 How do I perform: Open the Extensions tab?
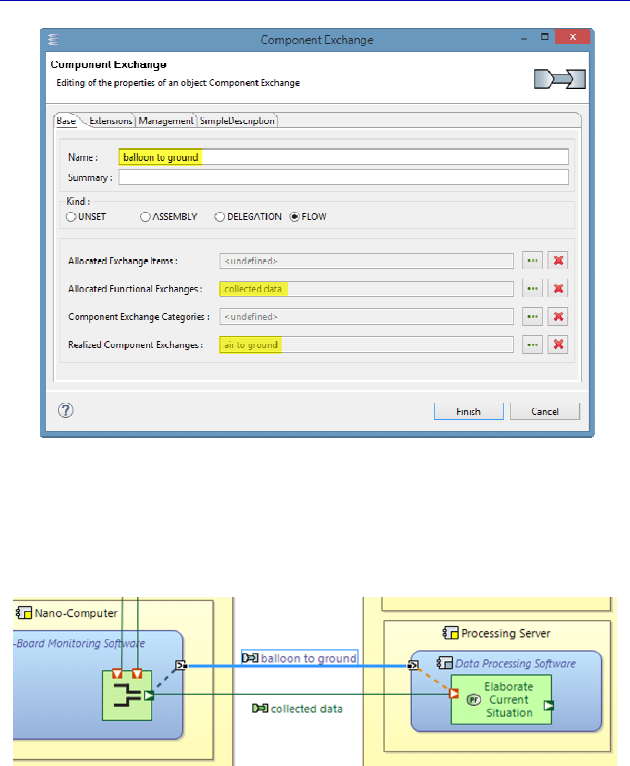(x=110, y=121)
